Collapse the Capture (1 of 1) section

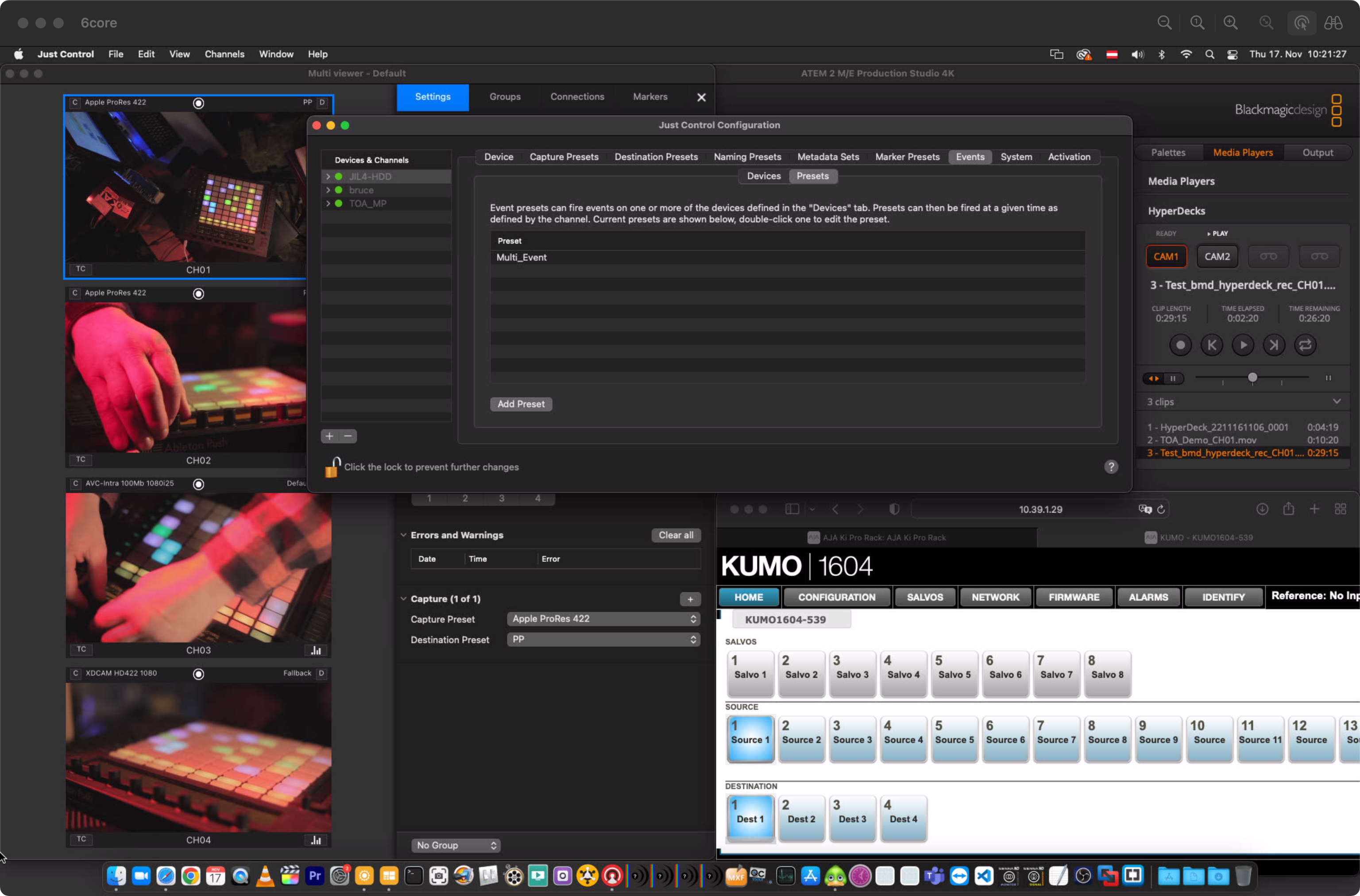click(x=403, y=599)
